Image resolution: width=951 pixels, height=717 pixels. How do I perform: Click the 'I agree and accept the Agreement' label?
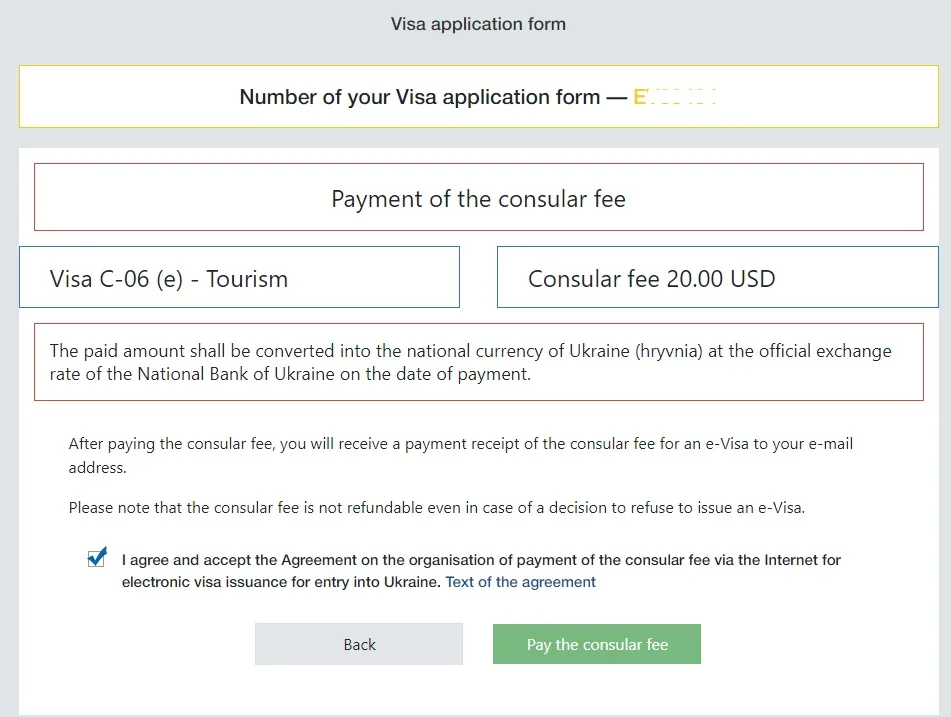pyautogui.click(x=481, y=571)
